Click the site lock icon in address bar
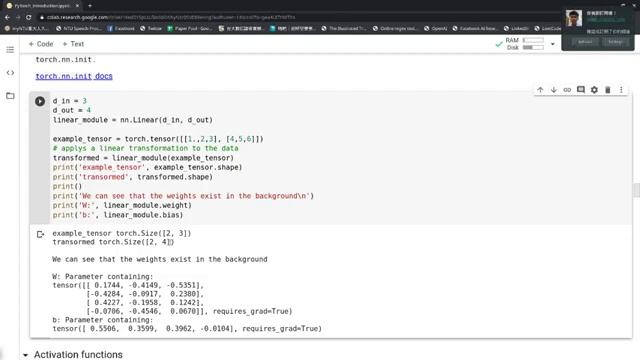Image resolution: width=640 pixels, height=360 pixels. [42, 17]
